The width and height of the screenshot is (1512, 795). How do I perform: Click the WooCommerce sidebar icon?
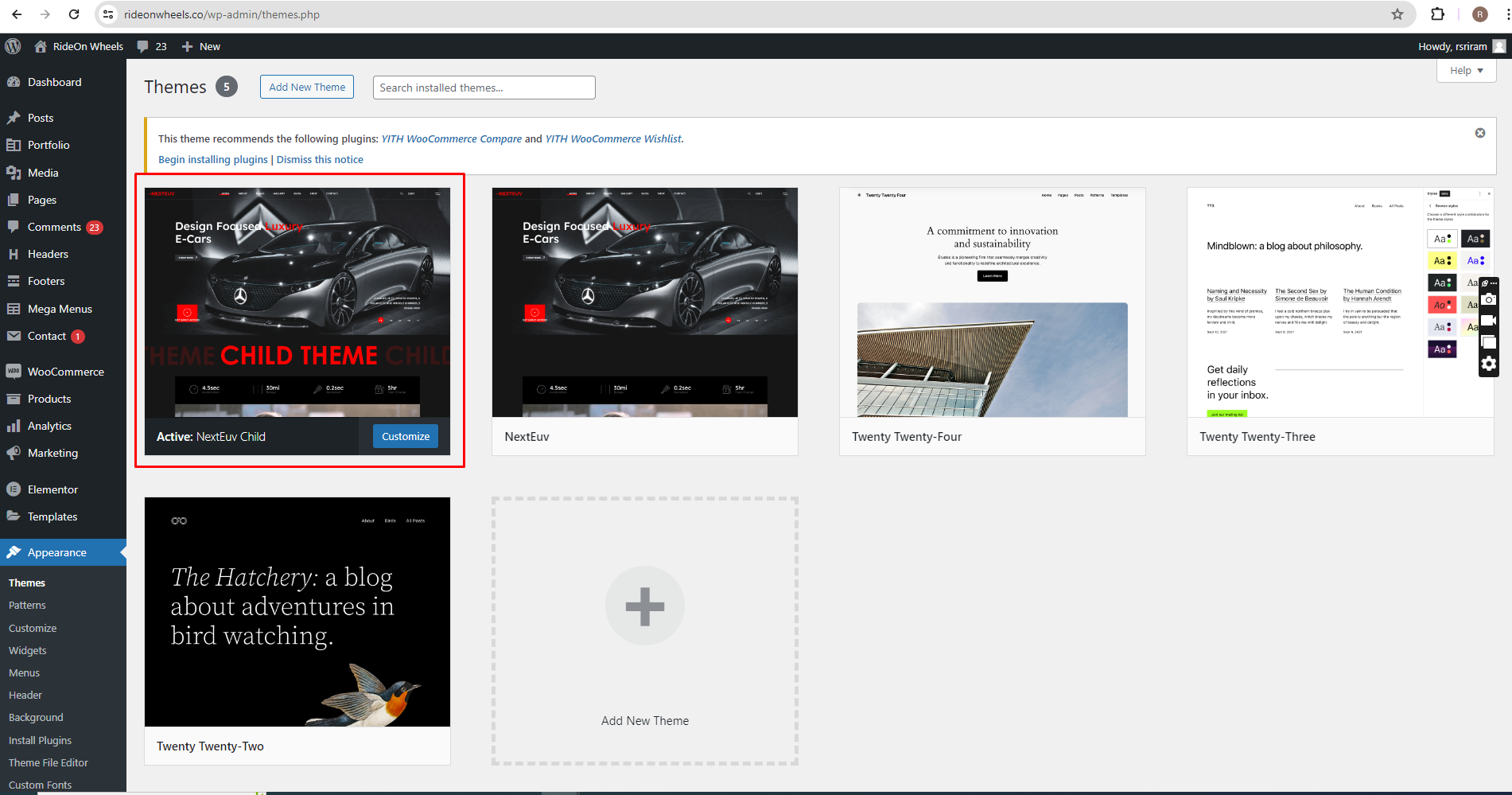tap(14, 372)
